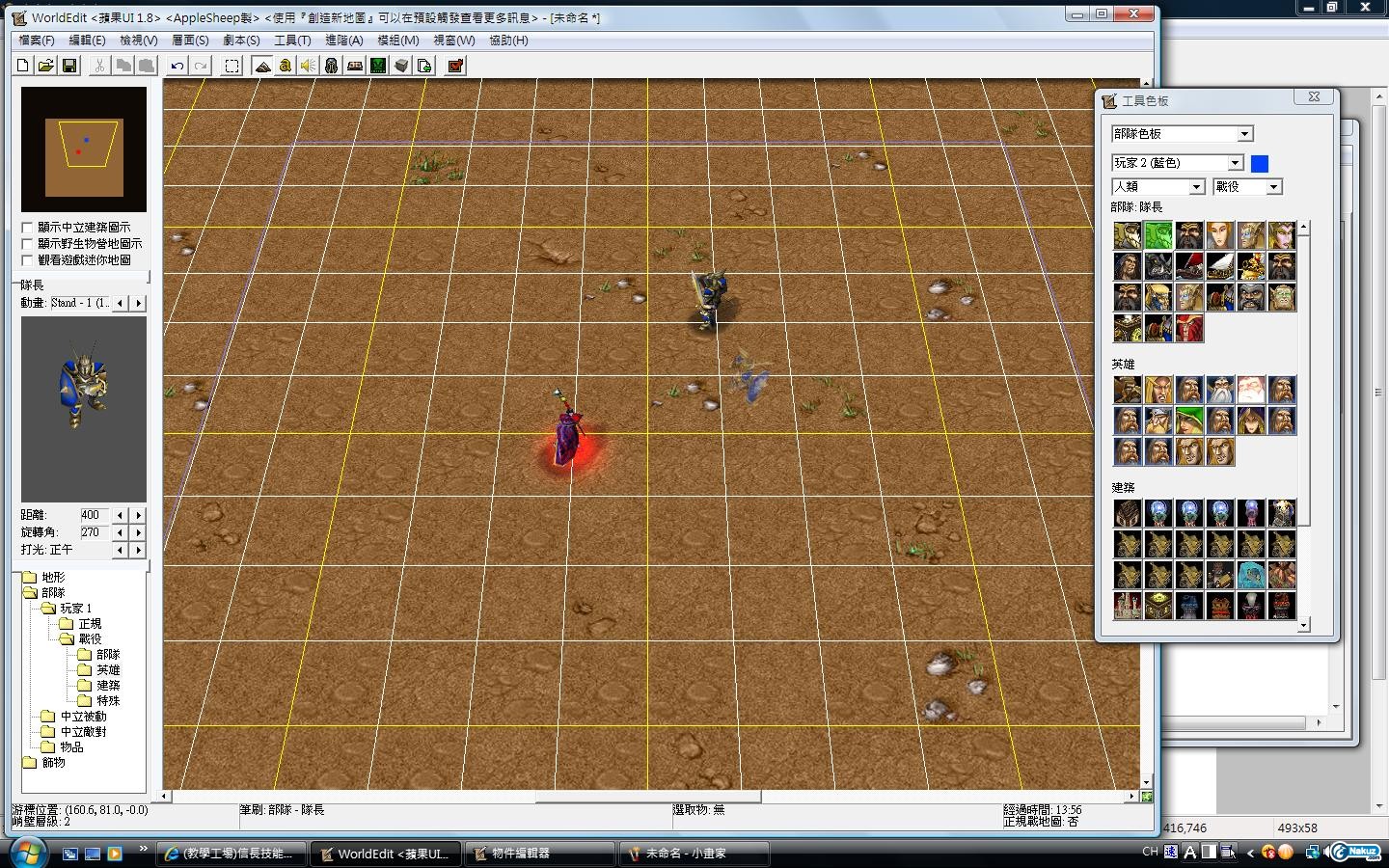Screen dimensions: 1389x868
Task: Save the map using the floppy disk icon
Action: [x=68, y=66]
